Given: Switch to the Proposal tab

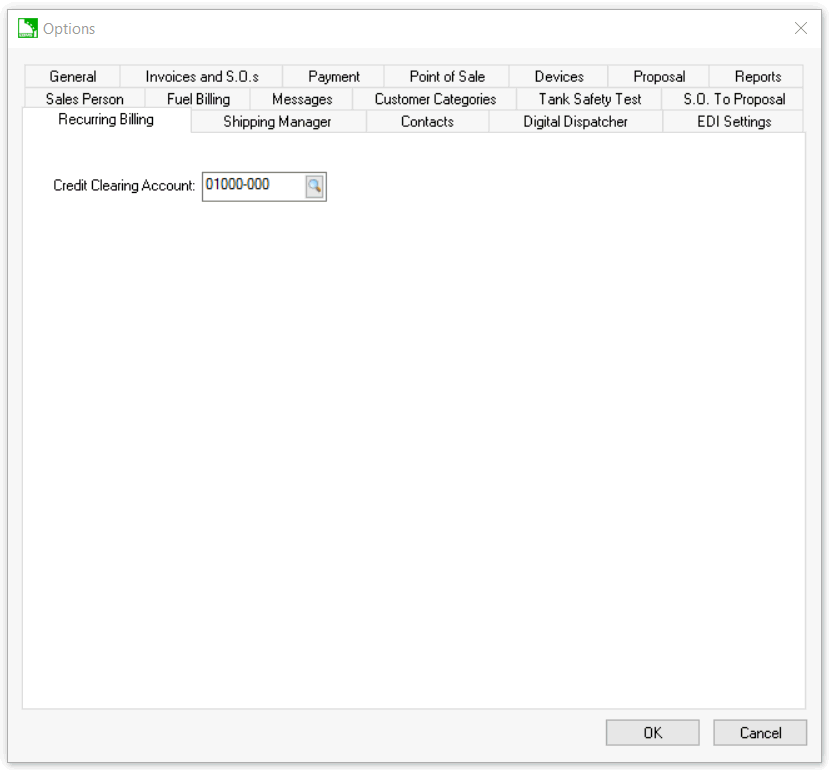Looking at the screenshot, I should [659, 77].
